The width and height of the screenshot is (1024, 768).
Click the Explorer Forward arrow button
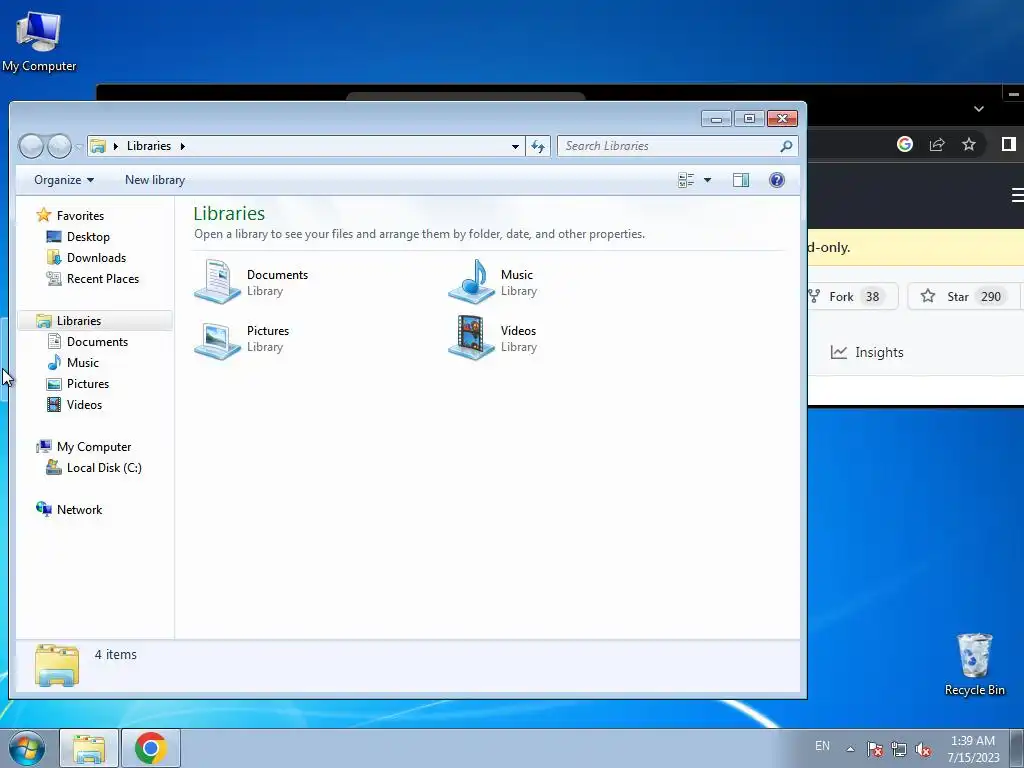point(59,146)
